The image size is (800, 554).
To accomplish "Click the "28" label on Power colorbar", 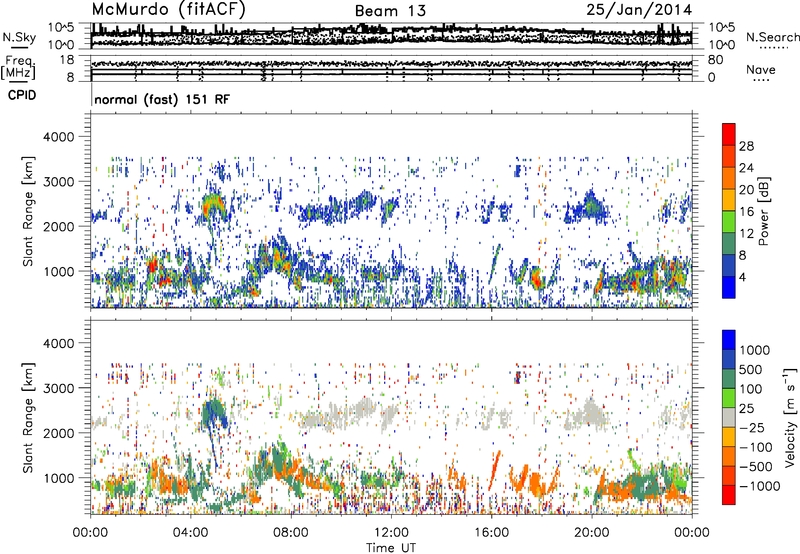I will (746, 146).
